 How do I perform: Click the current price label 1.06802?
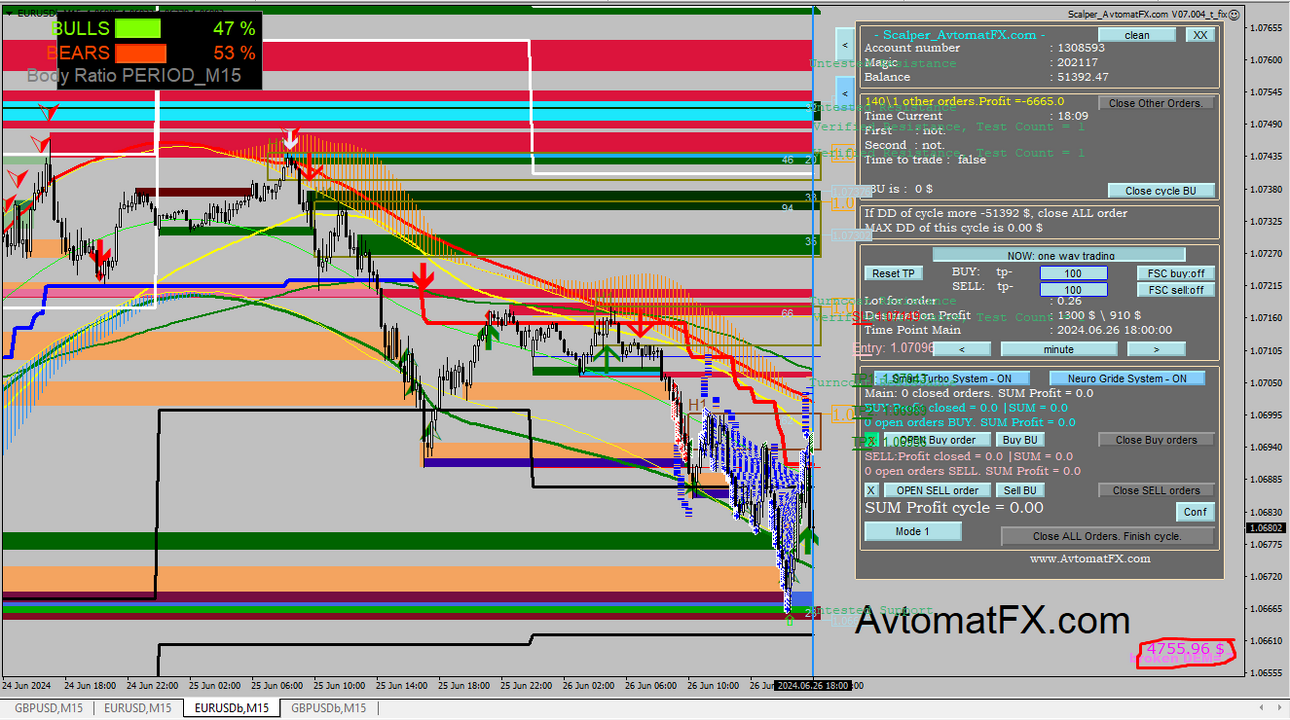(x=1266, y=527)
